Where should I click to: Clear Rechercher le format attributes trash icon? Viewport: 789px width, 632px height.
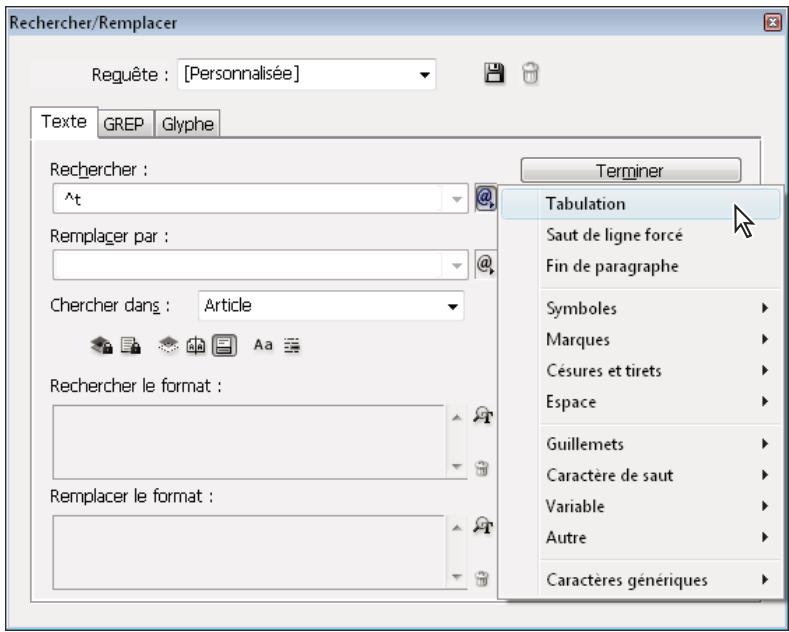pos(482,468)
